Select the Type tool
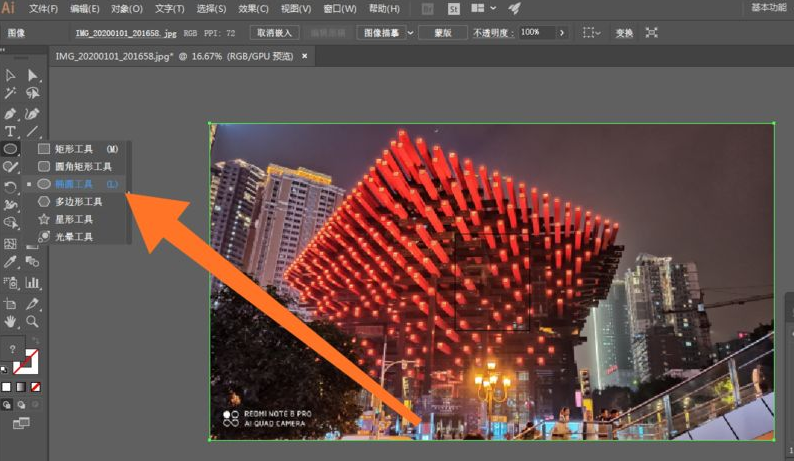Screen dimensions: 794x461 tap(10, 131)
